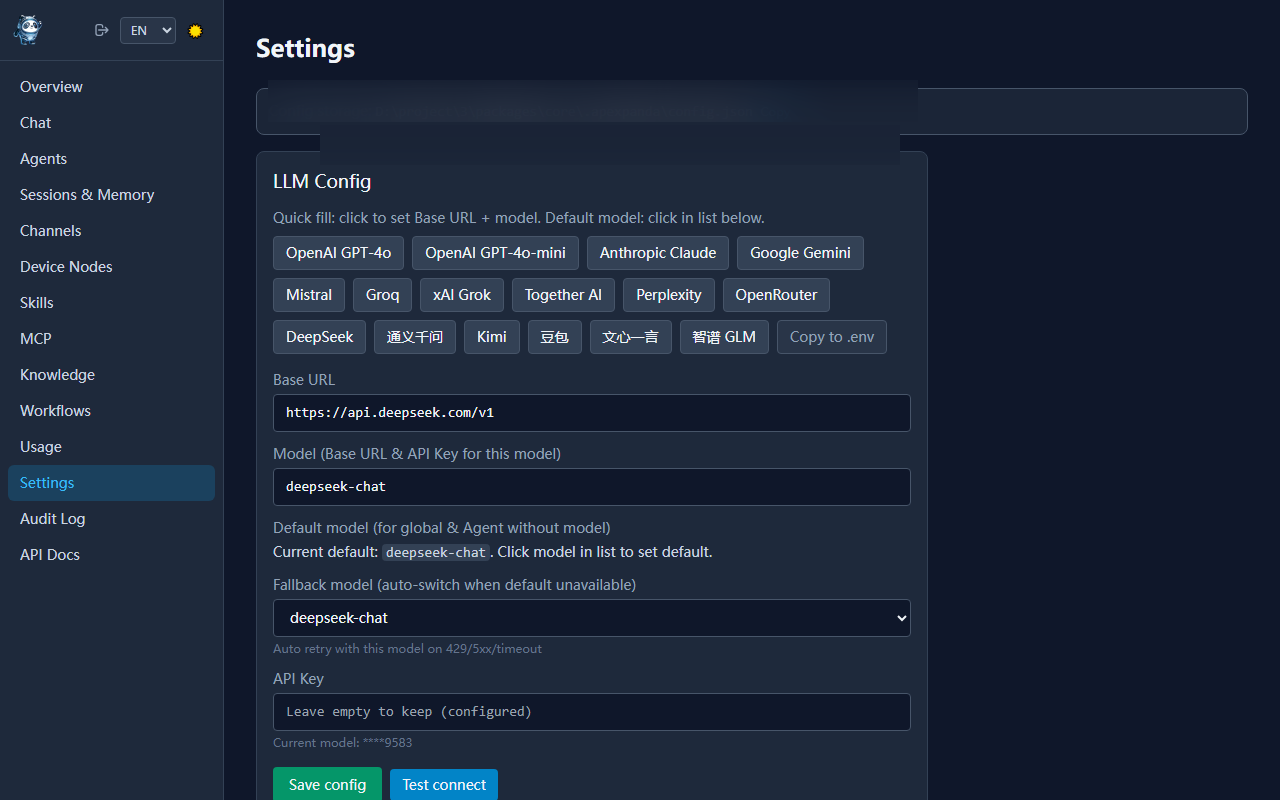Open the EN language dropdown
Image resolution: width=1280 pixels, height=800 pixels.
[x=148, y=31]
